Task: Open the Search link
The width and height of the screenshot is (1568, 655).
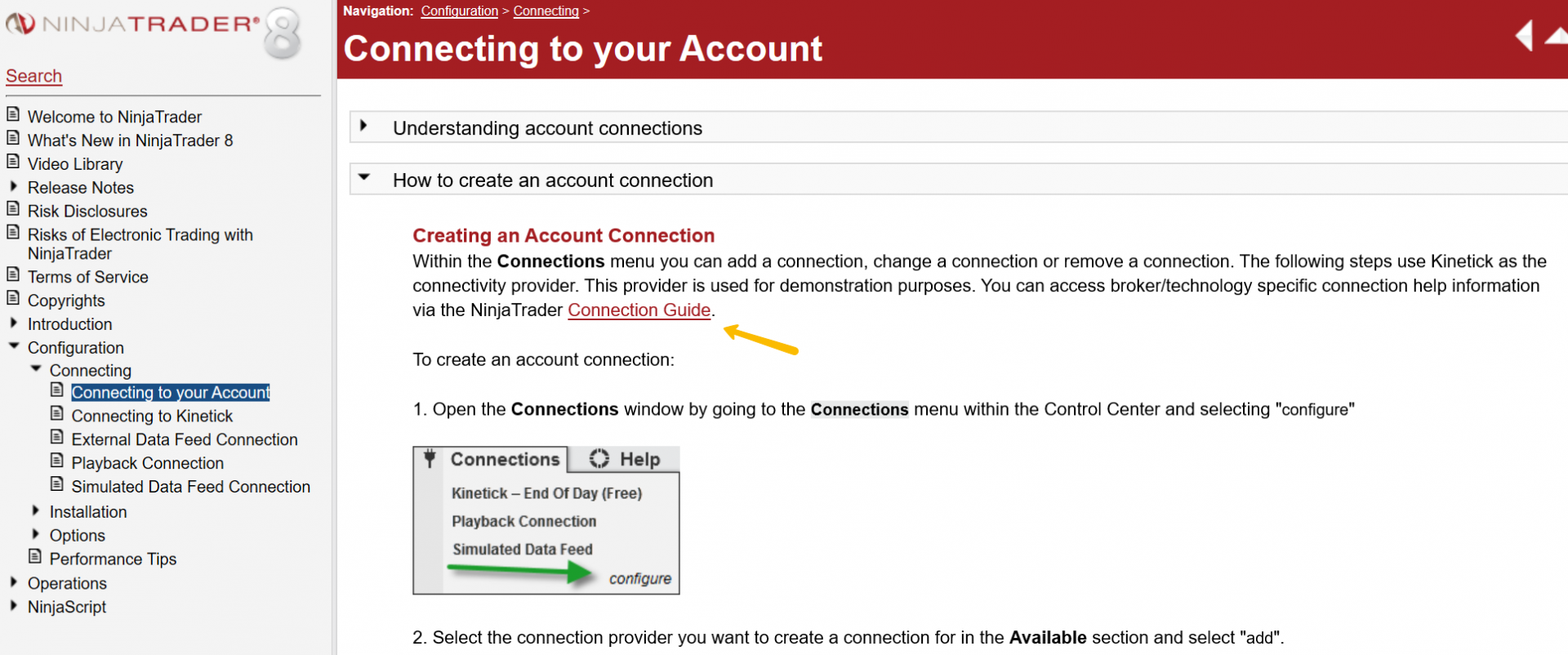Action: click(33, 76)
